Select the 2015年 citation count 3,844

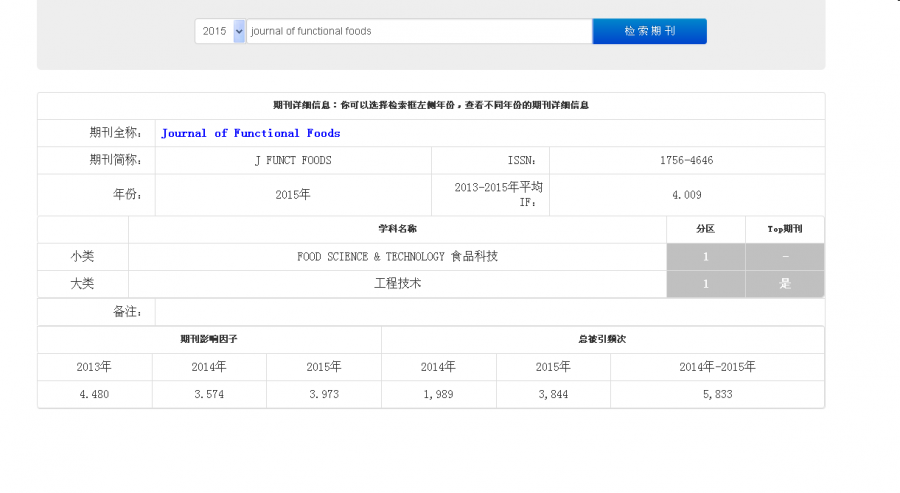coord(553,394)
